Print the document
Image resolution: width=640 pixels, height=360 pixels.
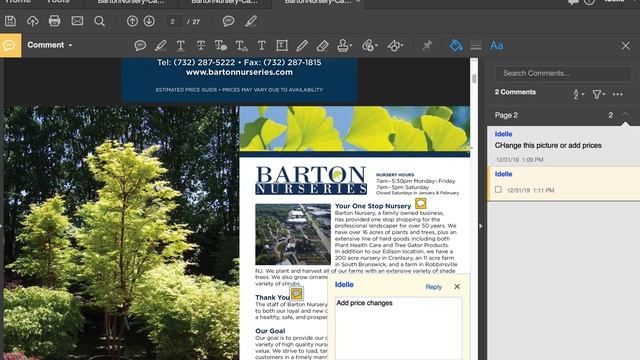pyautogui.click(x=55, y=21)
